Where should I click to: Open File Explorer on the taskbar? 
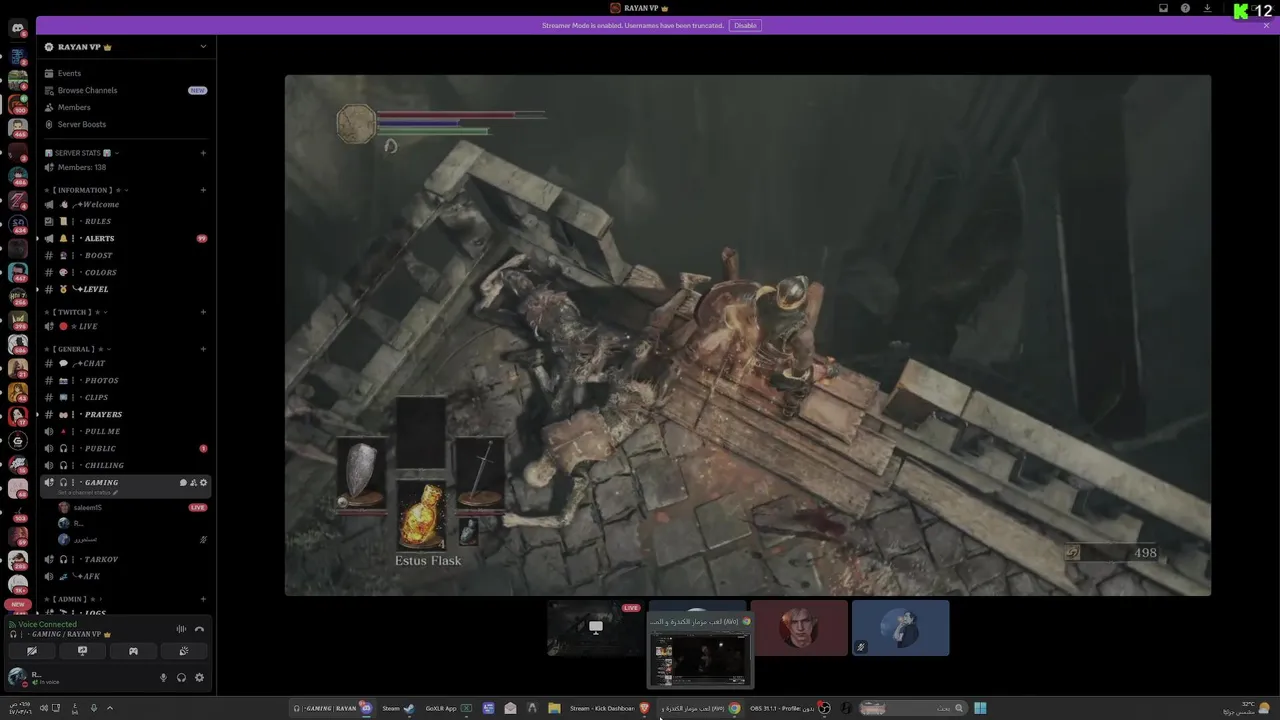[x=554, y=708]
